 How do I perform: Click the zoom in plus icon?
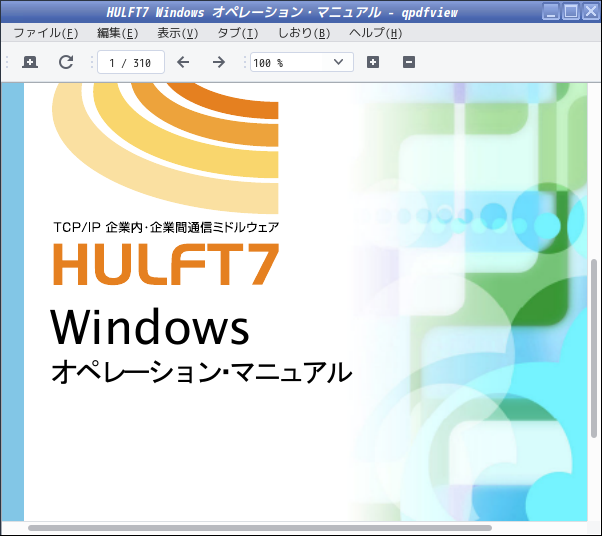click(x=373, y=62)
